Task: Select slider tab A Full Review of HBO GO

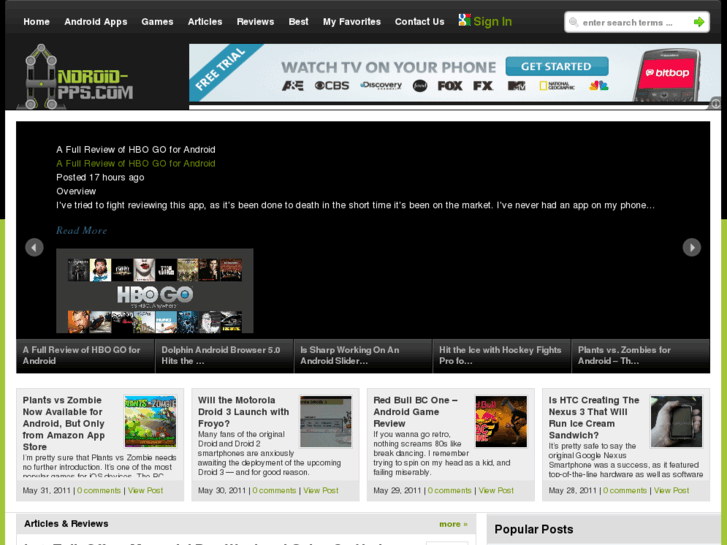Action: pos(85,356)
